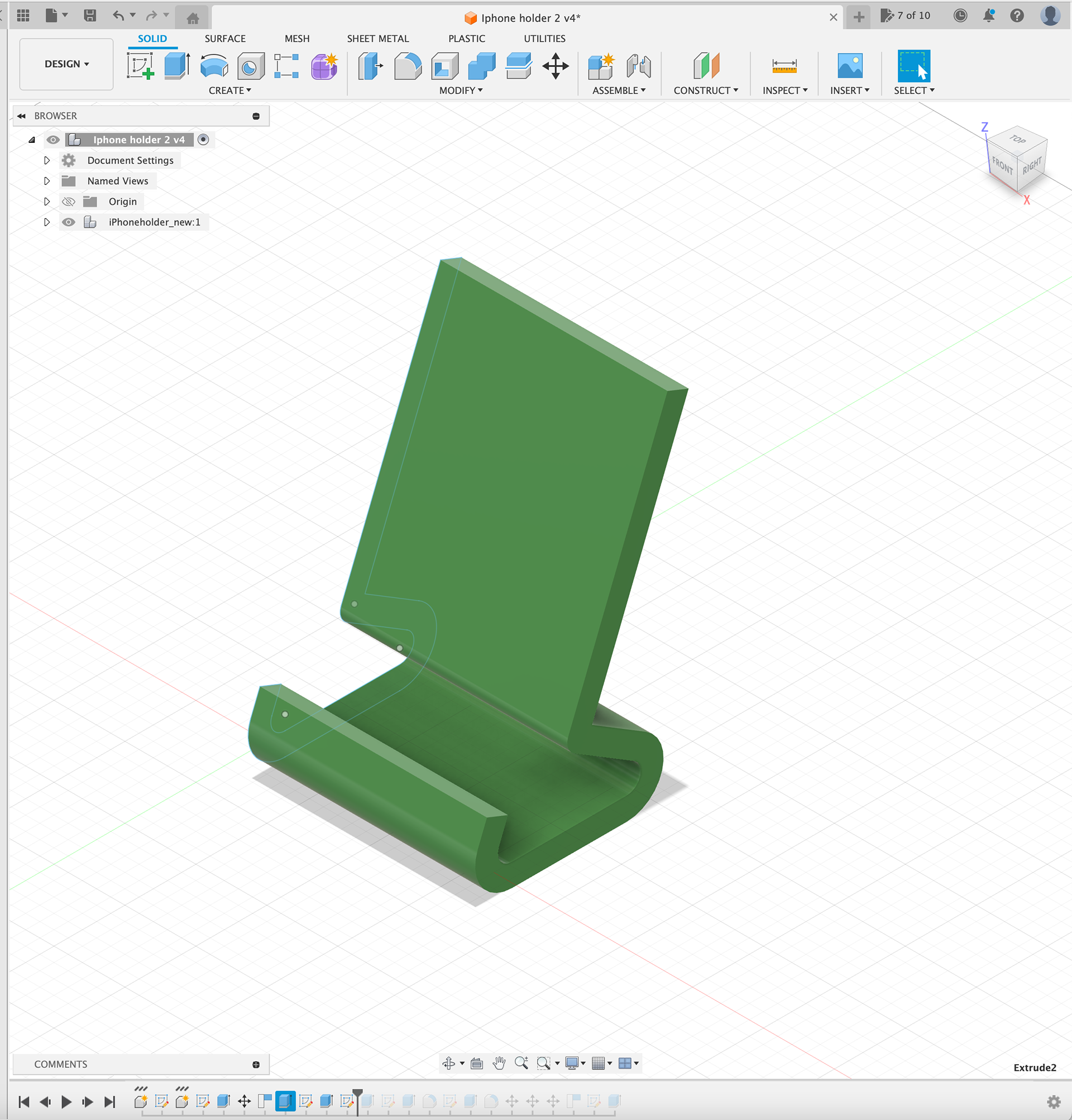Select the Fillet tool
Viewport: 1072px width, 1120px height.
pyautogui.click(x=408, y=66)
